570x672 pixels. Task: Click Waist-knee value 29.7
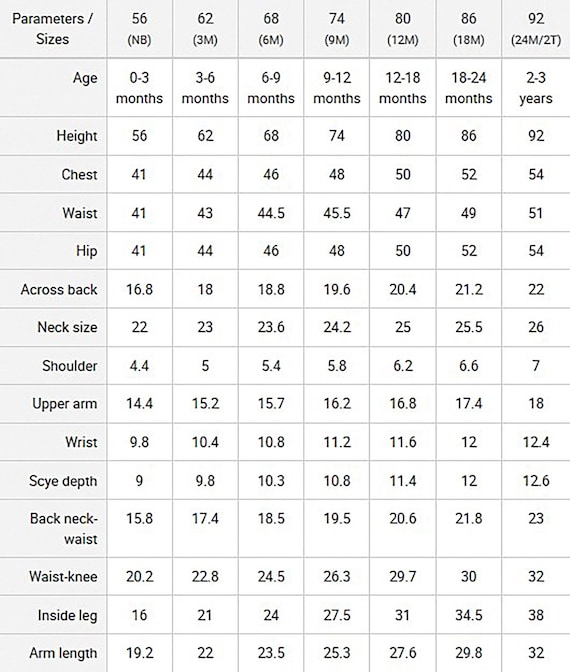tap(402, 576)
